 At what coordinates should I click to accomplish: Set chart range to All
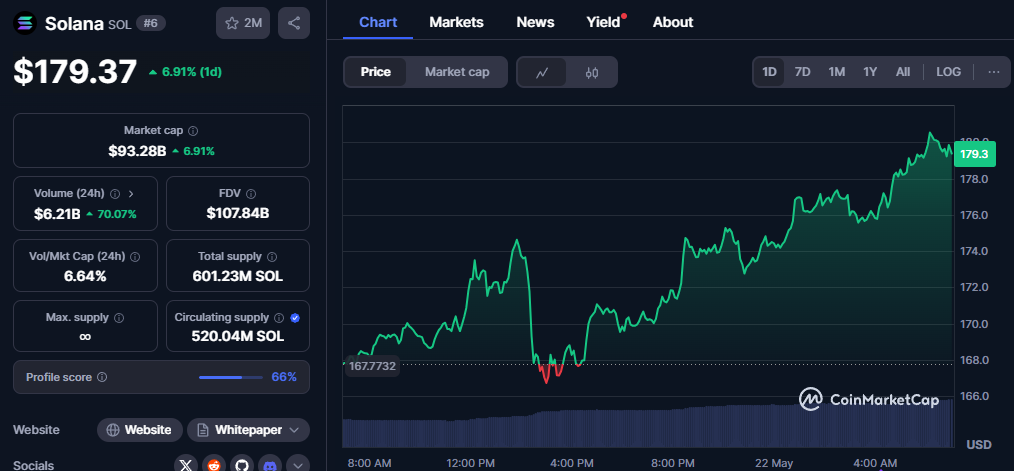pyautogui.click(x=903, y=72)
